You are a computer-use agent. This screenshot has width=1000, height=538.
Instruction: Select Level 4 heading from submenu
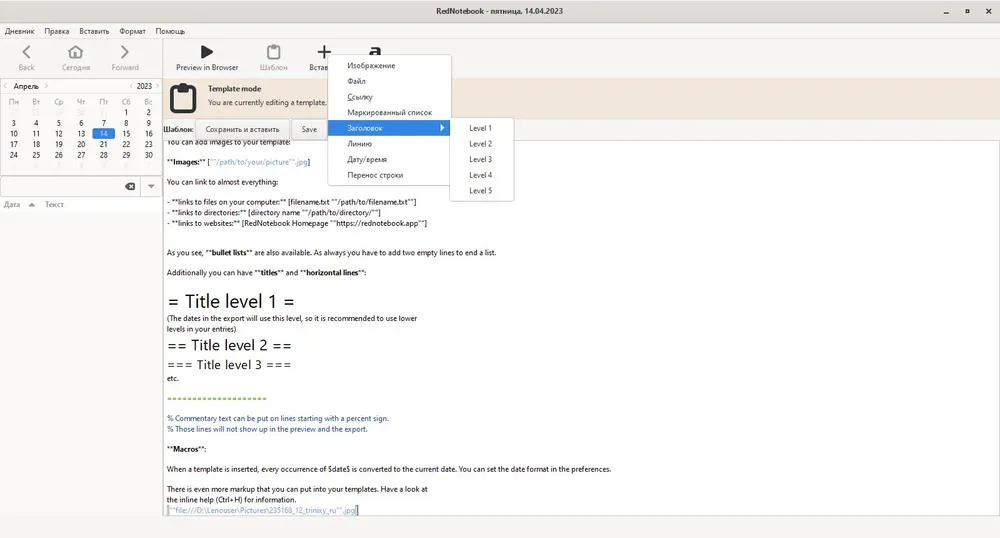click(x=482, y=175)
